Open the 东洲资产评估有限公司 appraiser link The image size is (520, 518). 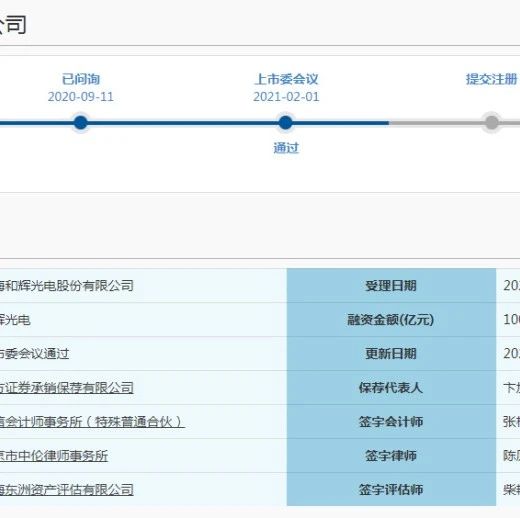point(67,490)
